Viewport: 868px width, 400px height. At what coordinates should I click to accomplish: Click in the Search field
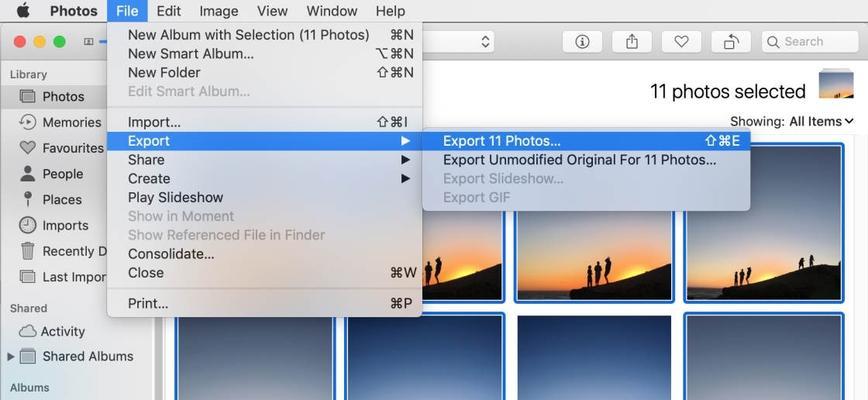click(x=810, y=41)
